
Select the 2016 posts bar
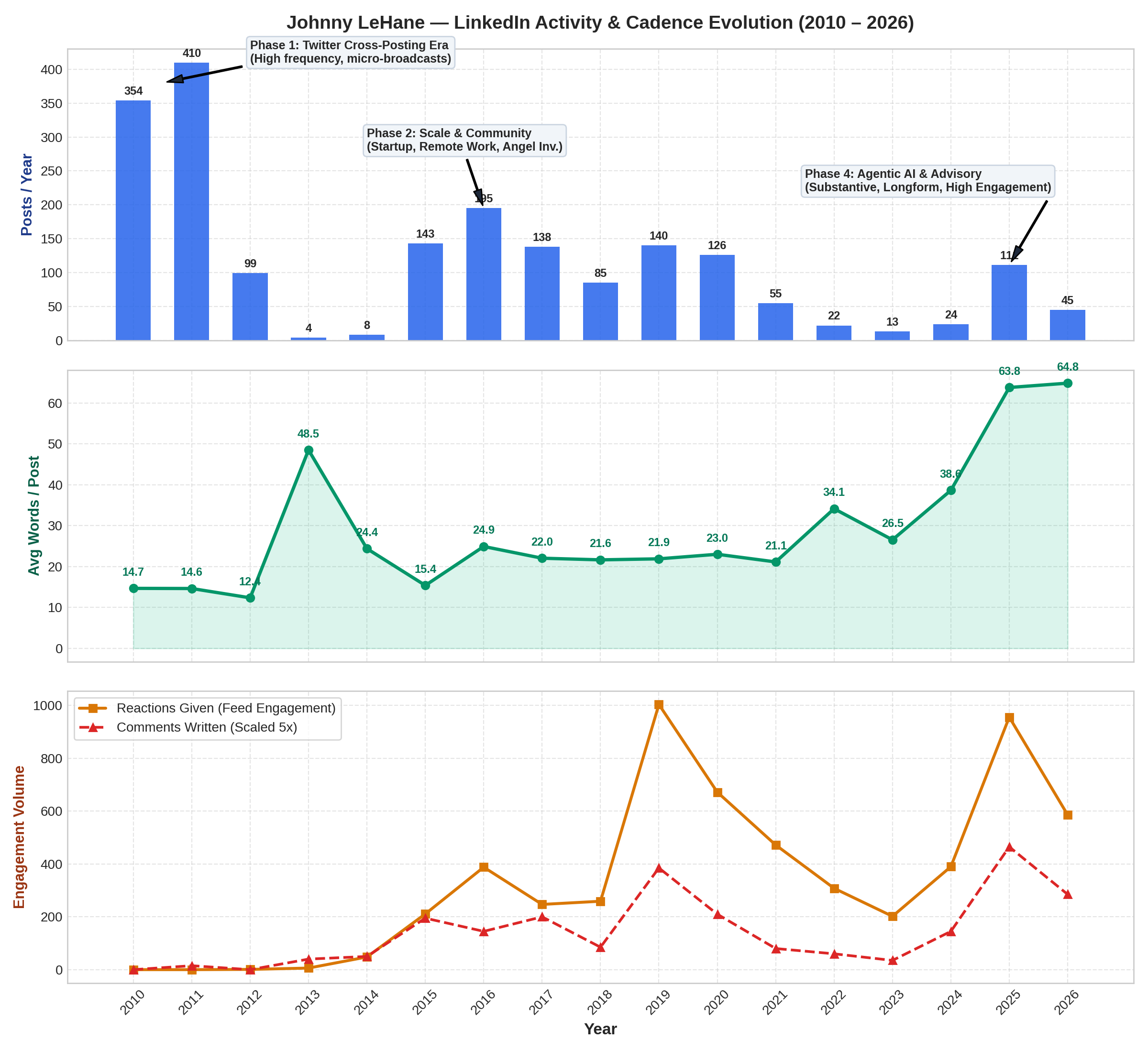[484, 274]
